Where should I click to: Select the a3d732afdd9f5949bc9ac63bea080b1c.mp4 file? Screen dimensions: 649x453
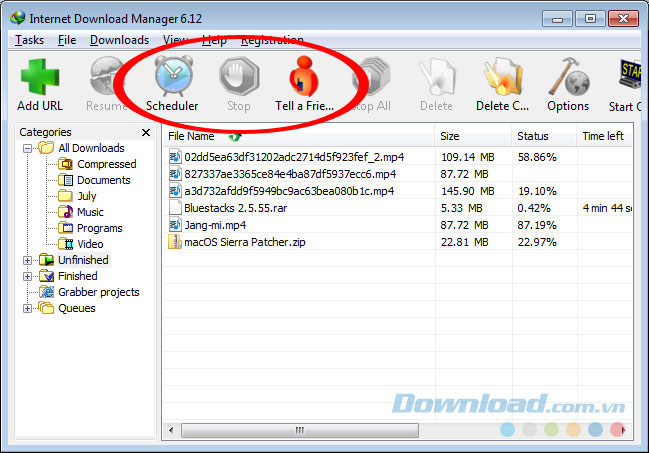point(289,191)
